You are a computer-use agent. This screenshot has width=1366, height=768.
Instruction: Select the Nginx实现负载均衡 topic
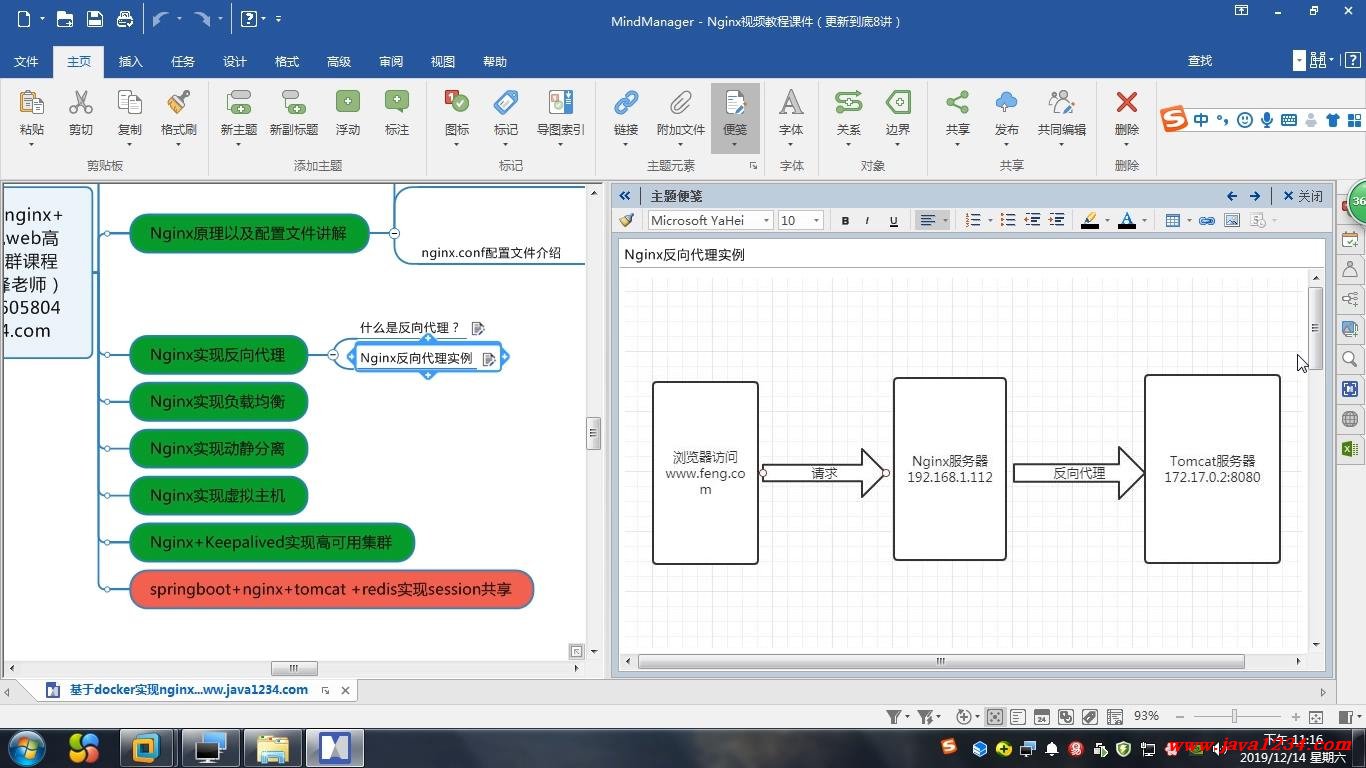218,402
